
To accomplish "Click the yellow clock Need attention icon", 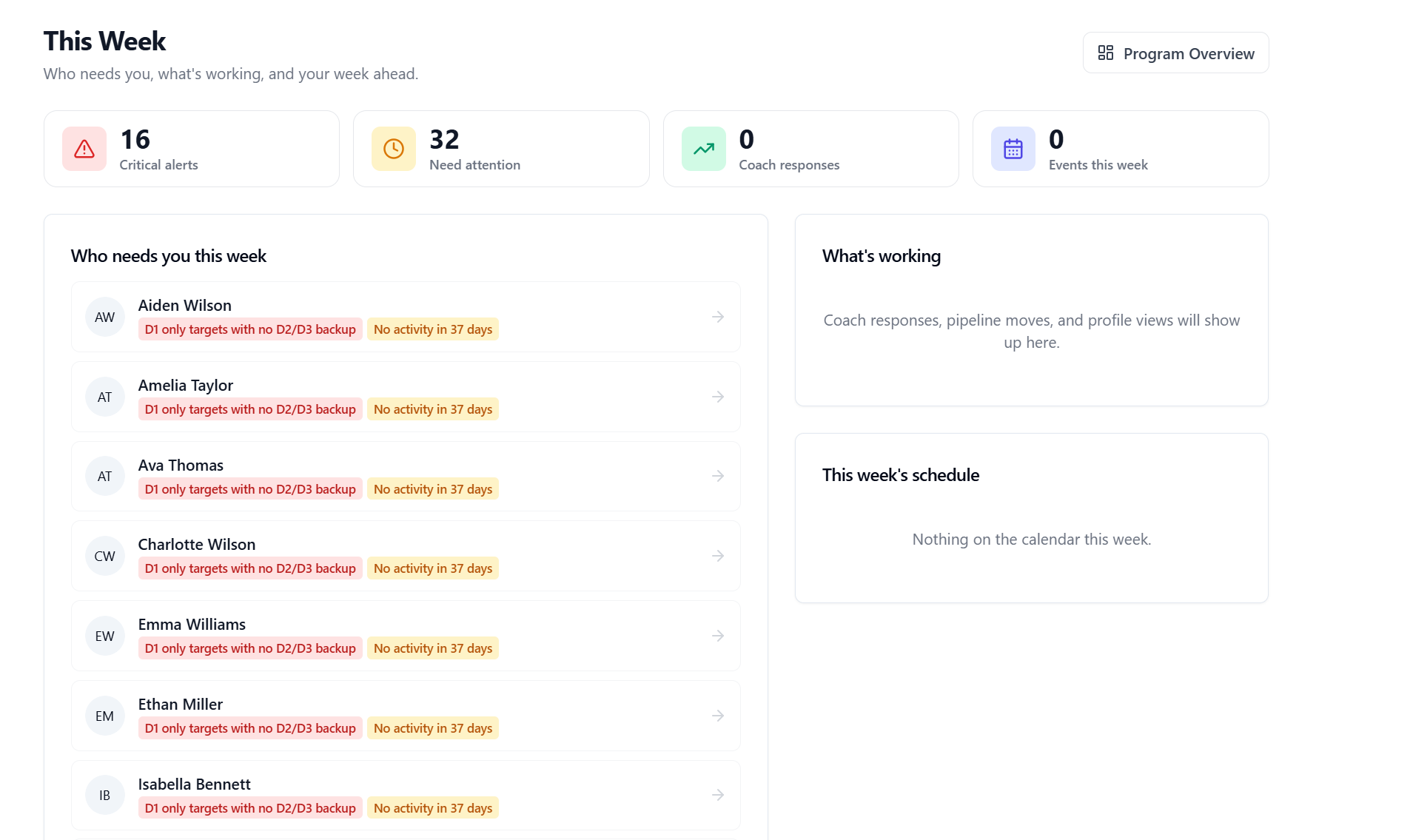I will click(x=394, y=149).
